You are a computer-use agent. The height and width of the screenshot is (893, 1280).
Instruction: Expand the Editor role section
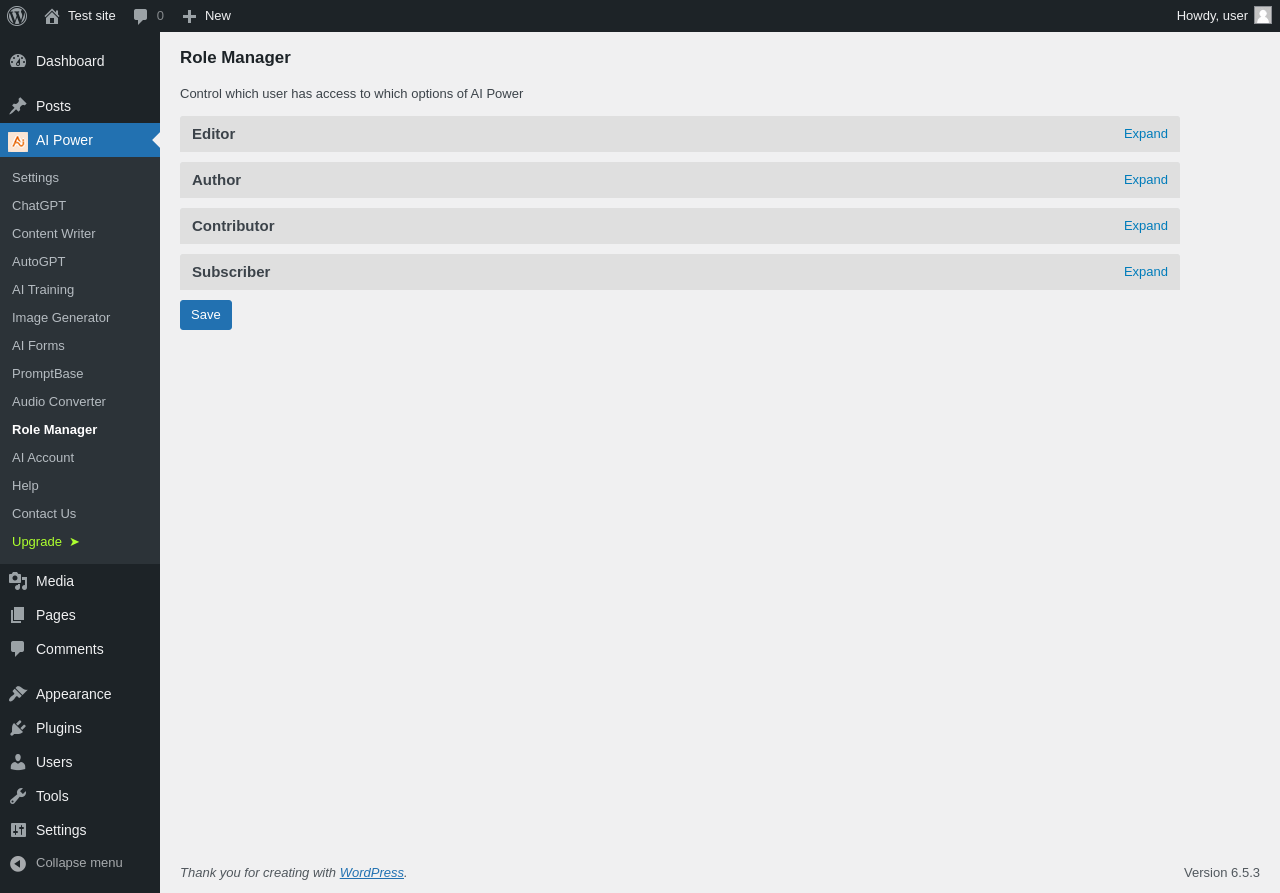(1146, 134)
